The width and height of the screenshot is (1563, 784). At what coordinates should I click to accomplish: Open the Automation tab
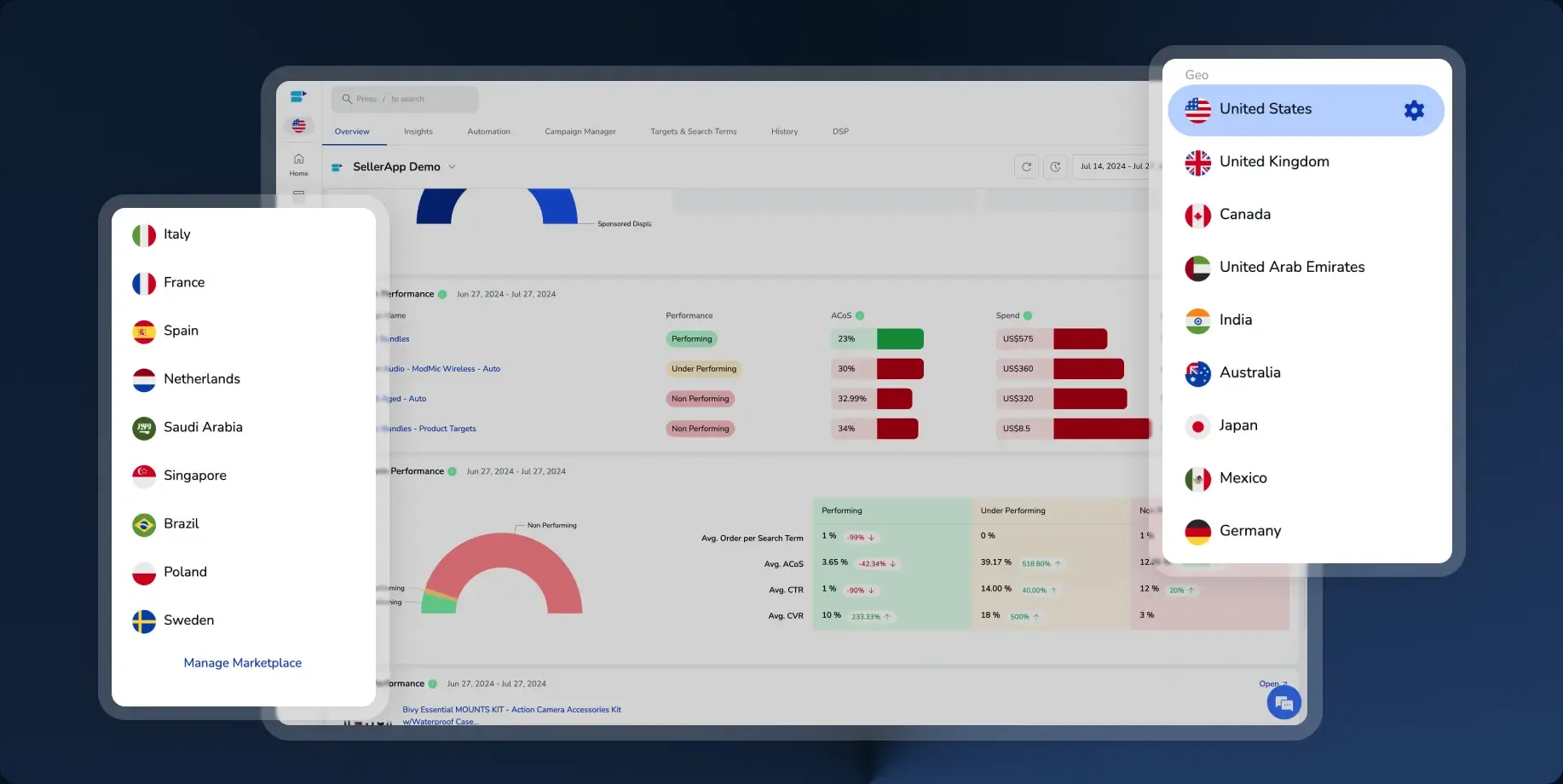(x=488, y=131)
